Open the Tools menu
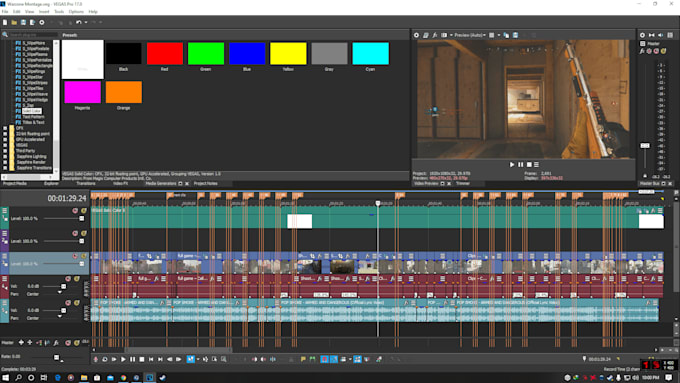The height and width of the screenshot is (383, 680). pos(59,12)
